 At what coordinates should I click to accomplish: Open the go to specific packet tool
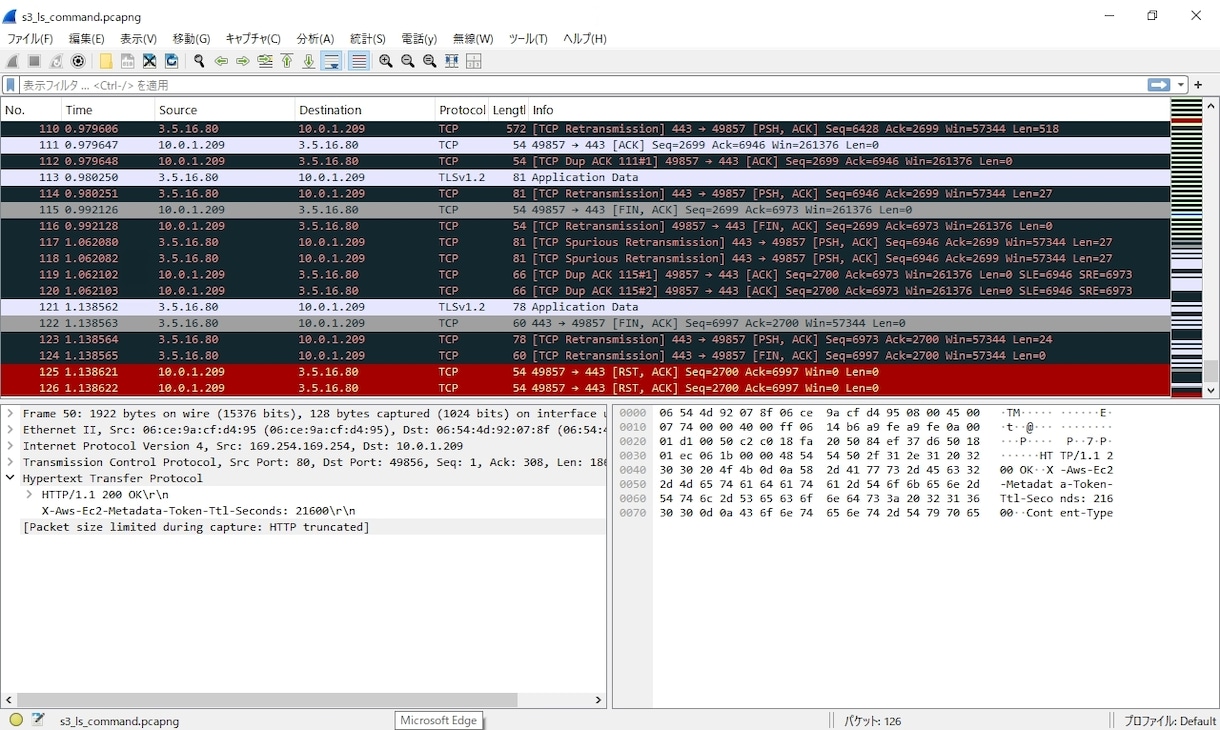[x=265, y=61]
